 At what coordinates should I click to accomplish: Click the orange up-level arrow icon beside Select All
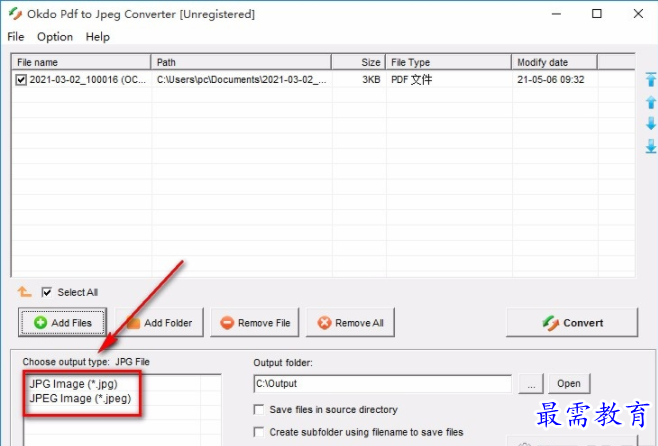pos(24,292)
